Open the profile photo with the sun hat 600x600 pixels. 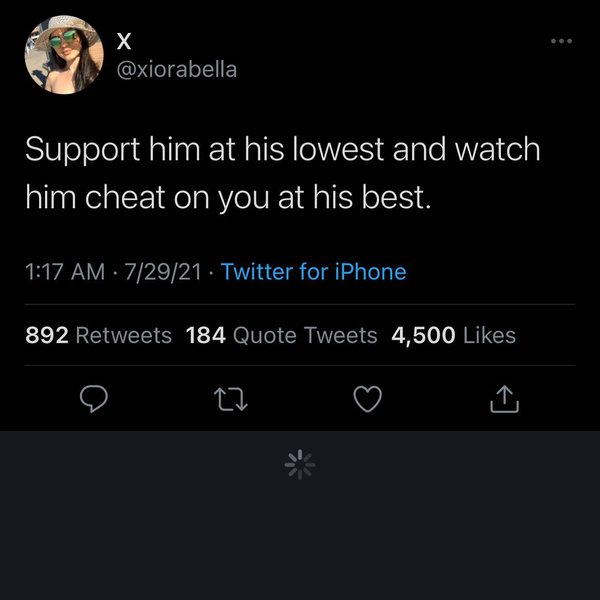point(64,55)
